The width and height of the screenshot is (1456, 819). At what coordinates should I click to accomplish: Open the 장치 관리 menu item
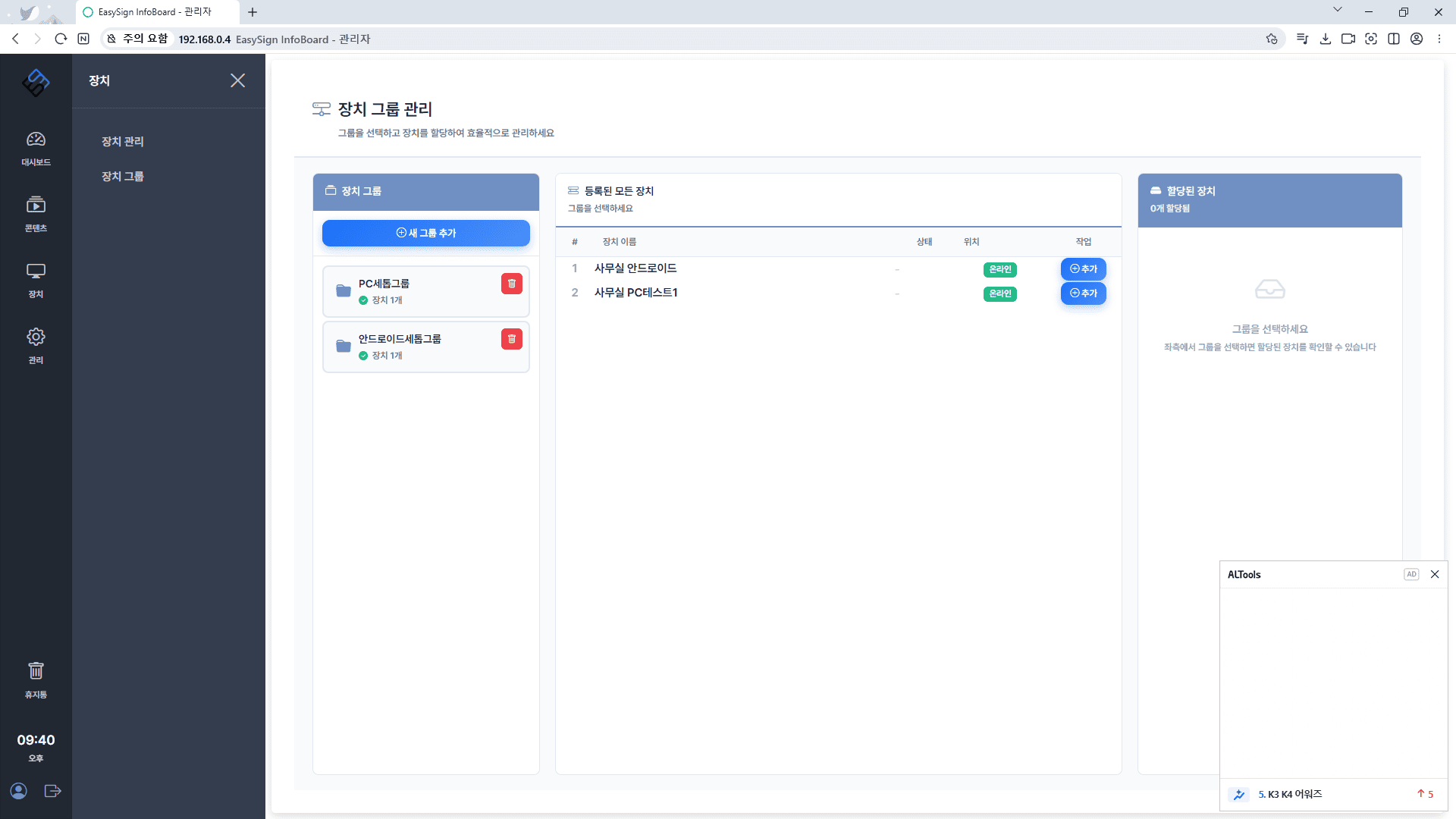coord(123,142)
